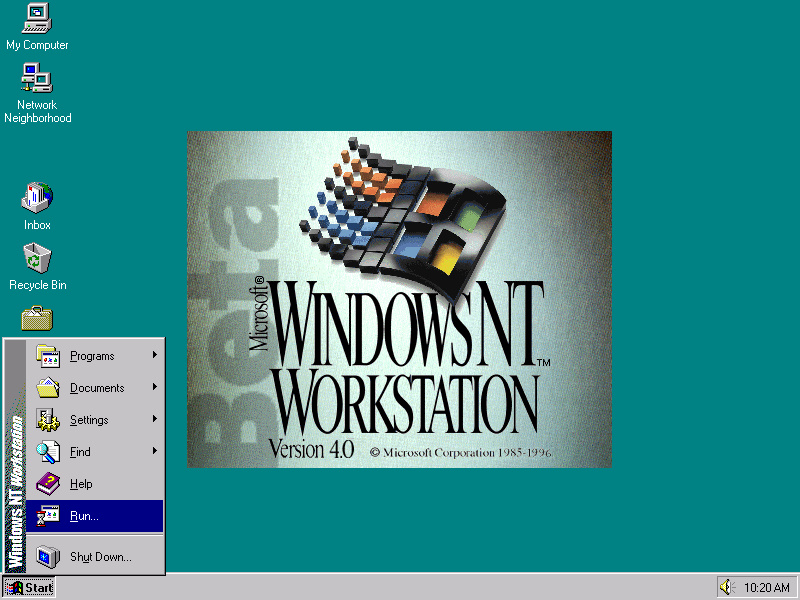Expand the Settings submenu arrow

click(156, 419)
